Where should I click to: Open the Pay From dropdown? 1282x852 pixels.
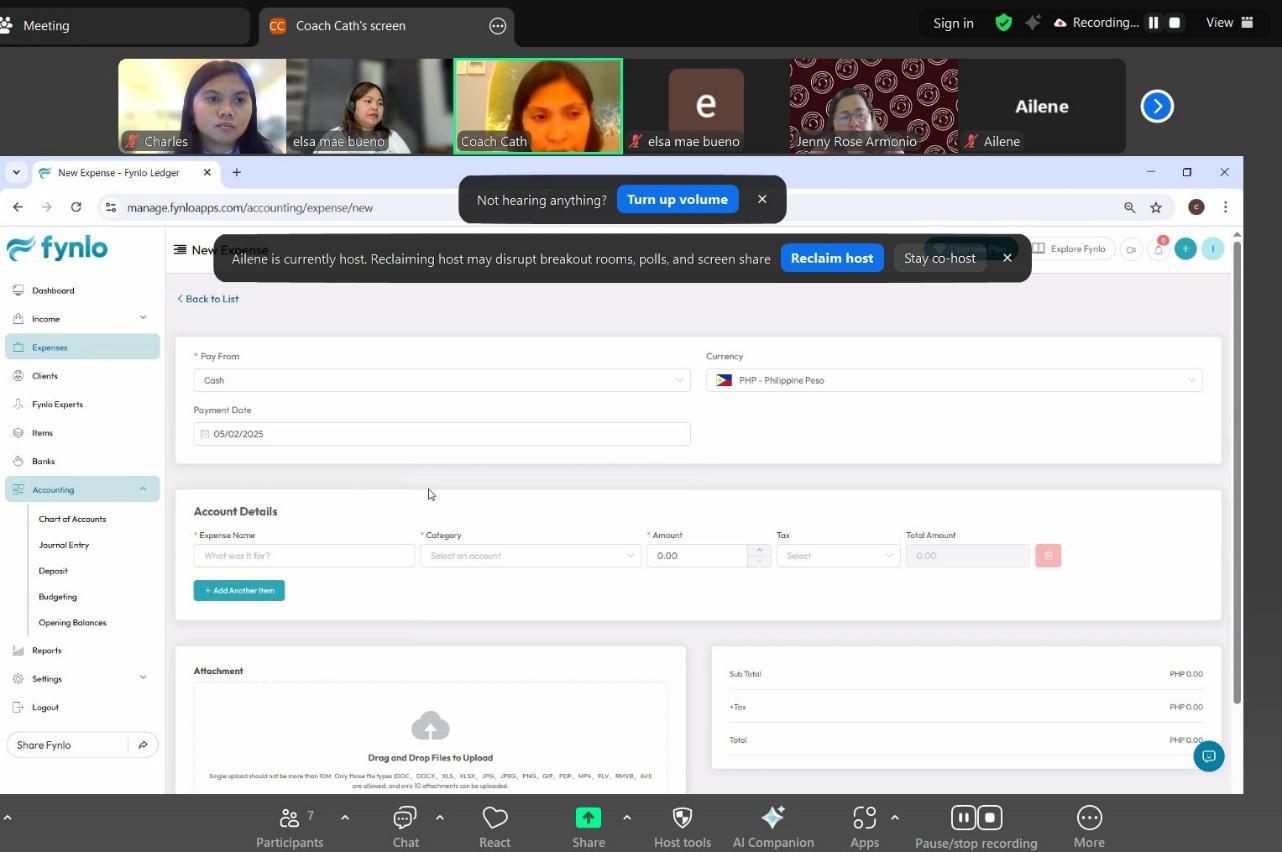(x=442, y=380)
